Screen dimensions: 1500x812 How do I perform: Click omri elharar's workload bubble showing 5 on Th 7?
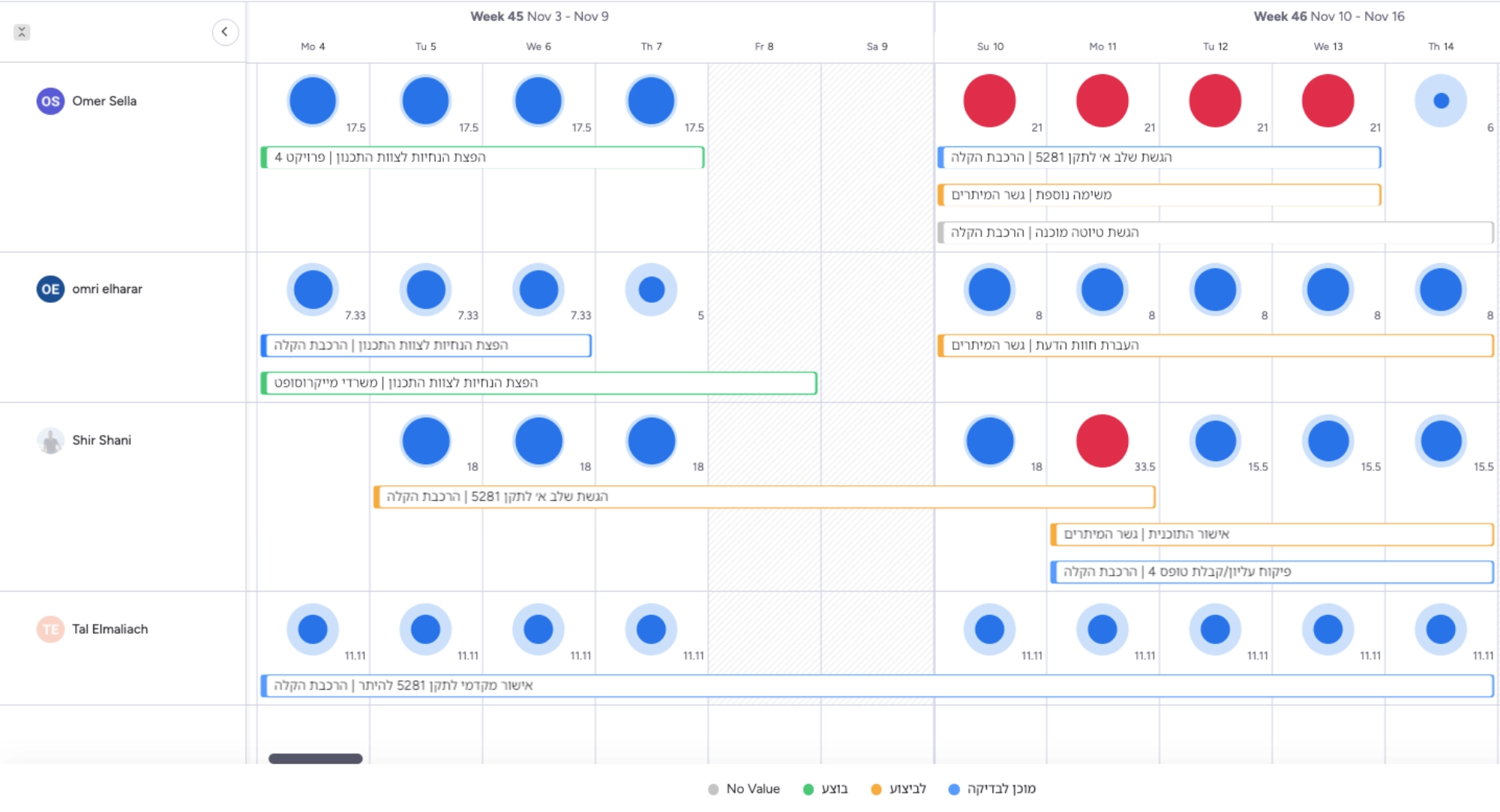point(651,289)
